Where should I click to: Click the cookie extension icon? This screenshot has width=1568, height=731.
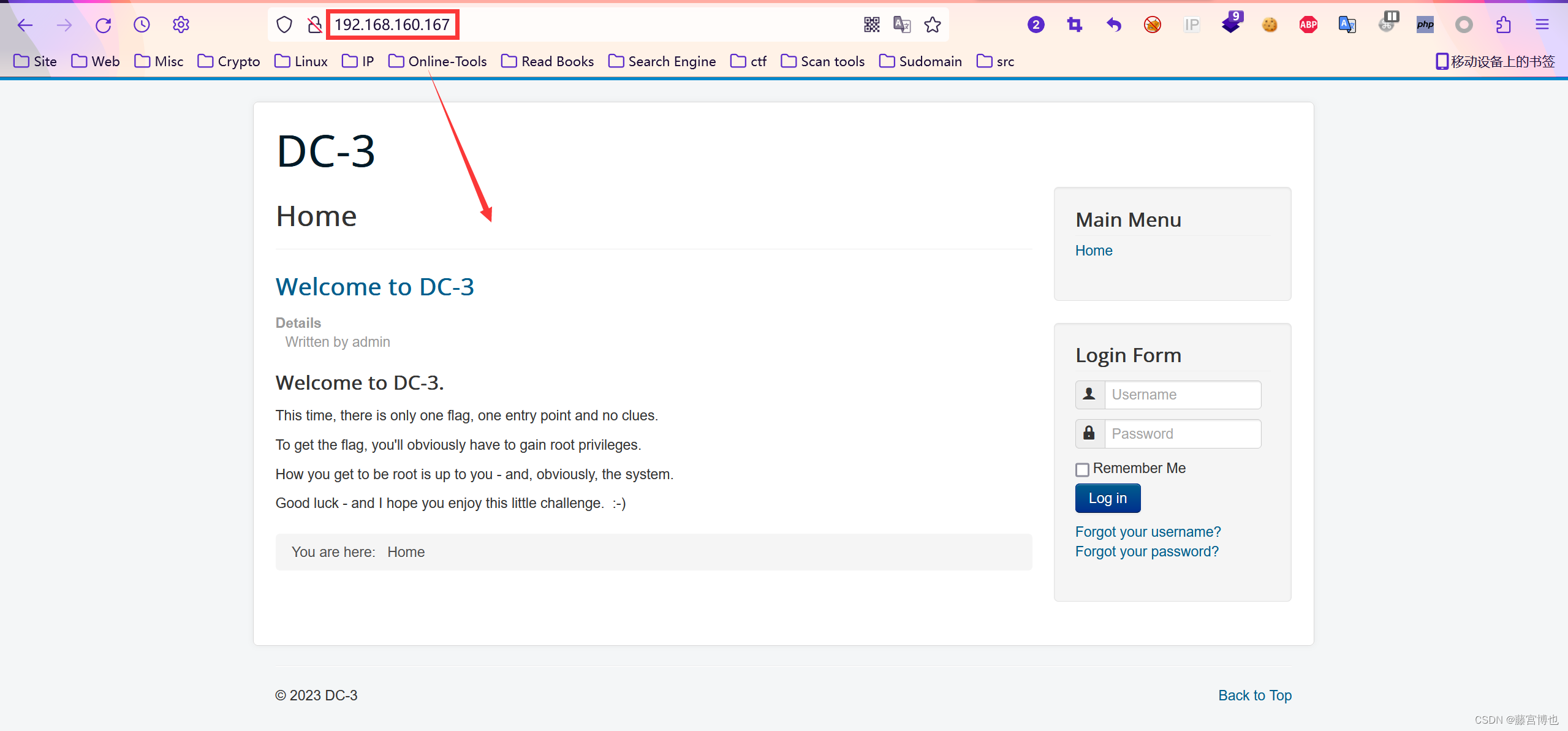click(x=1270, y=25)
